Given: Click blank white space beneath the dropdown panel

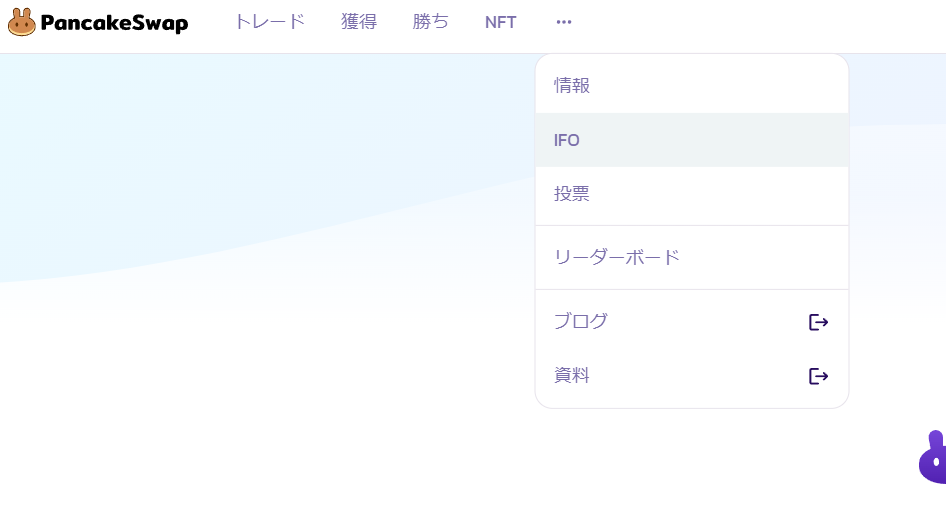Looking at the screenshot, I should click(692, 458).
